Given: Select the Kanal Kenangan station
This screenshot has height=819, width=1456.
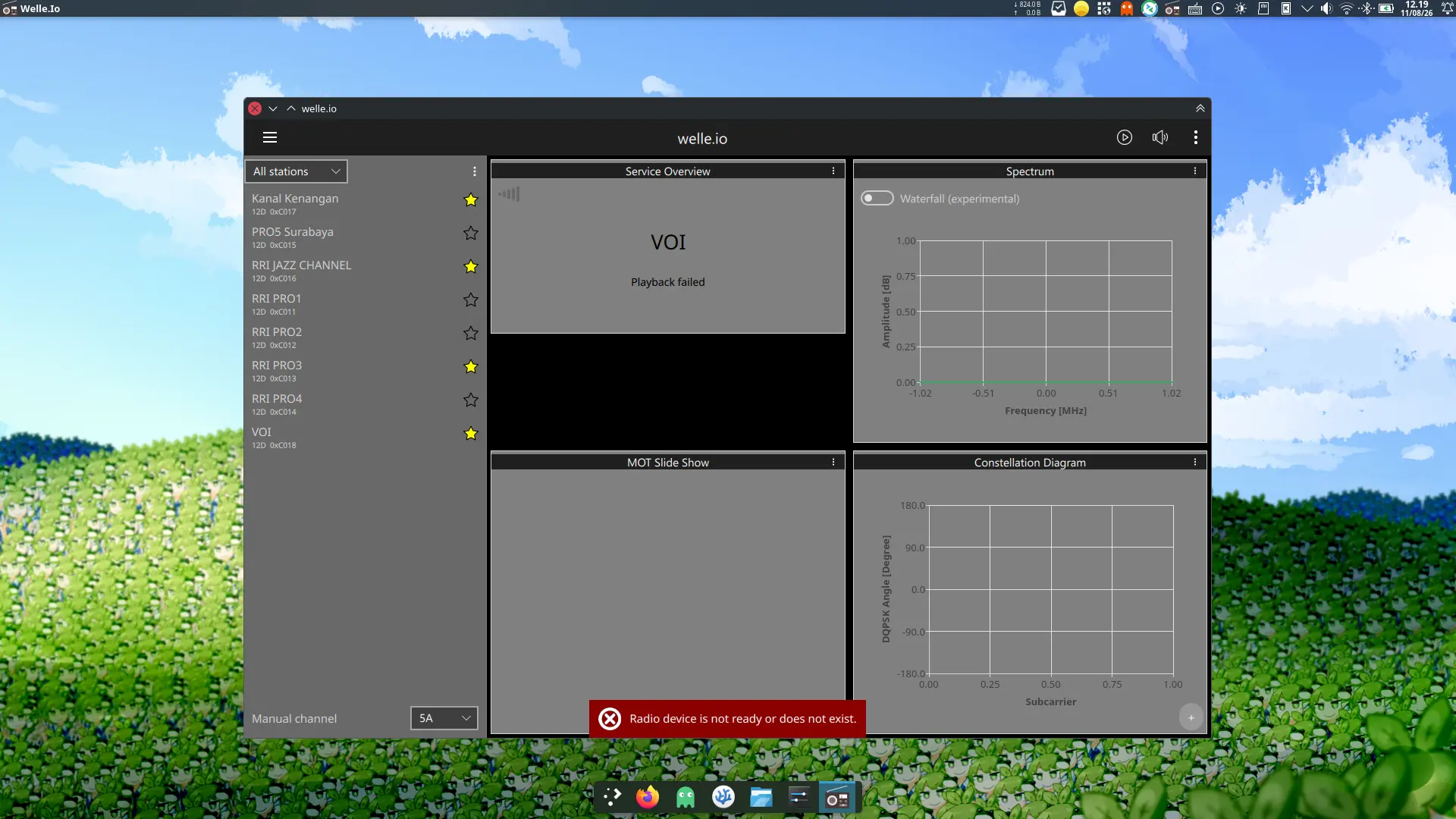Looking at the screenshot, I should (x=365, y=203).
